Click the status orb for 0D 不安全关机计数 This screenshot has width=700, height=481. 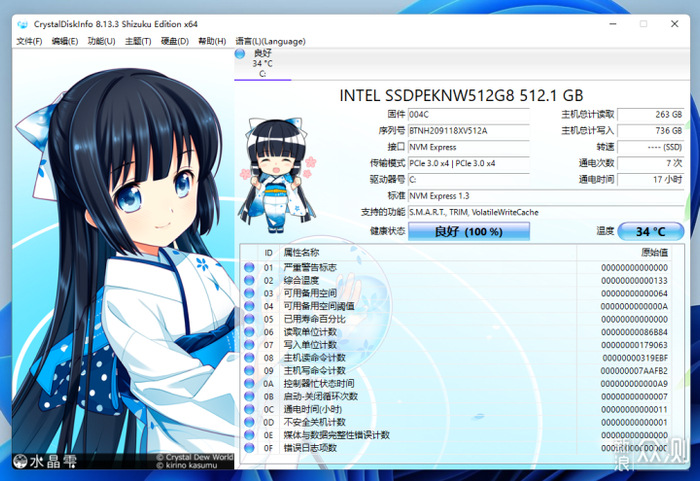249,422
